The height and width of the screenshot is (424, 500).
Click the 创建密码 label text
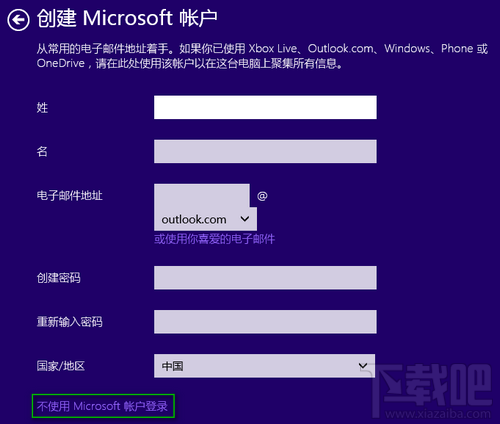point(58,278)
